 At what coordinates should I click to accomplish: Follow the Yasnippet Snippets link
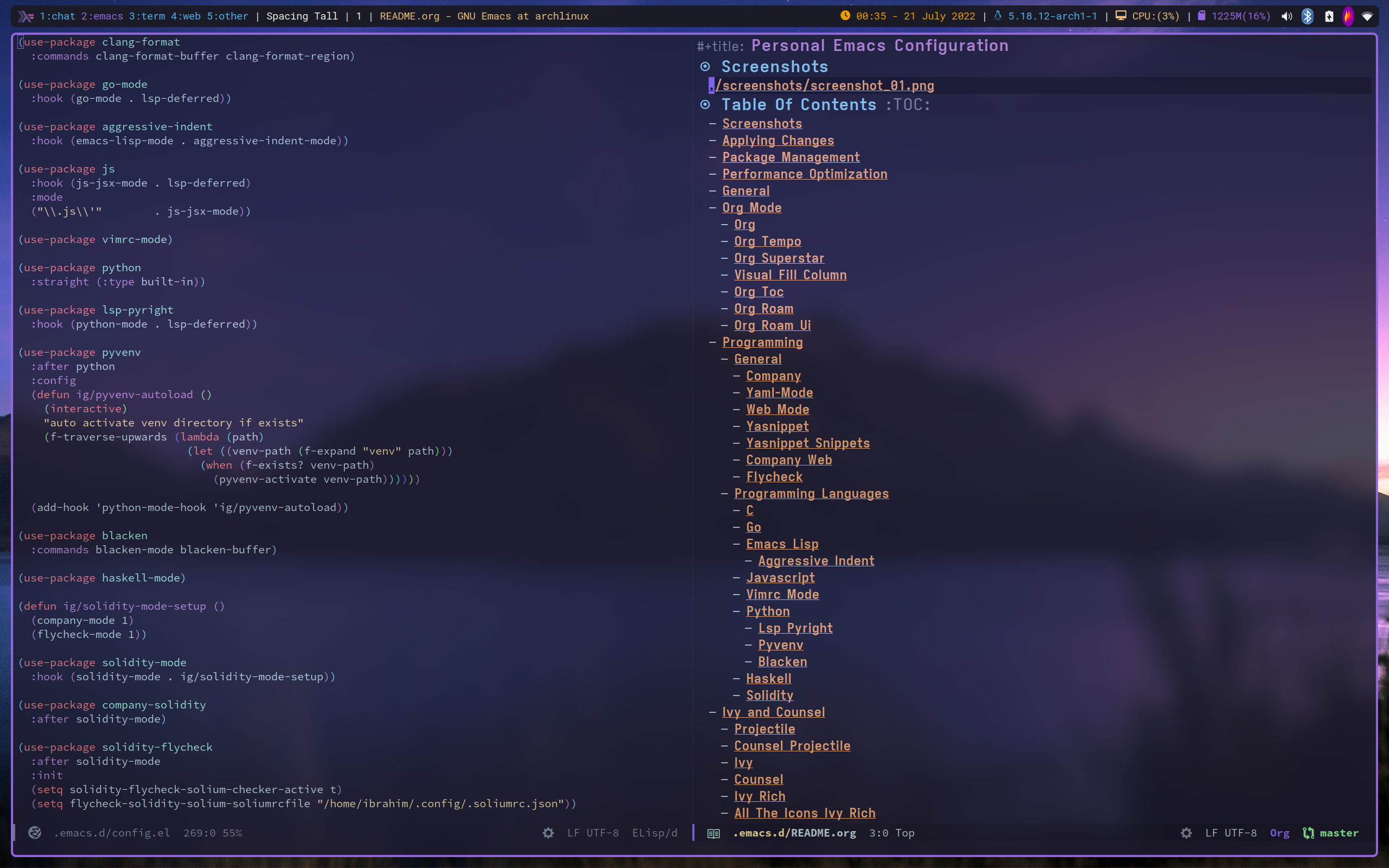(807, 443)
